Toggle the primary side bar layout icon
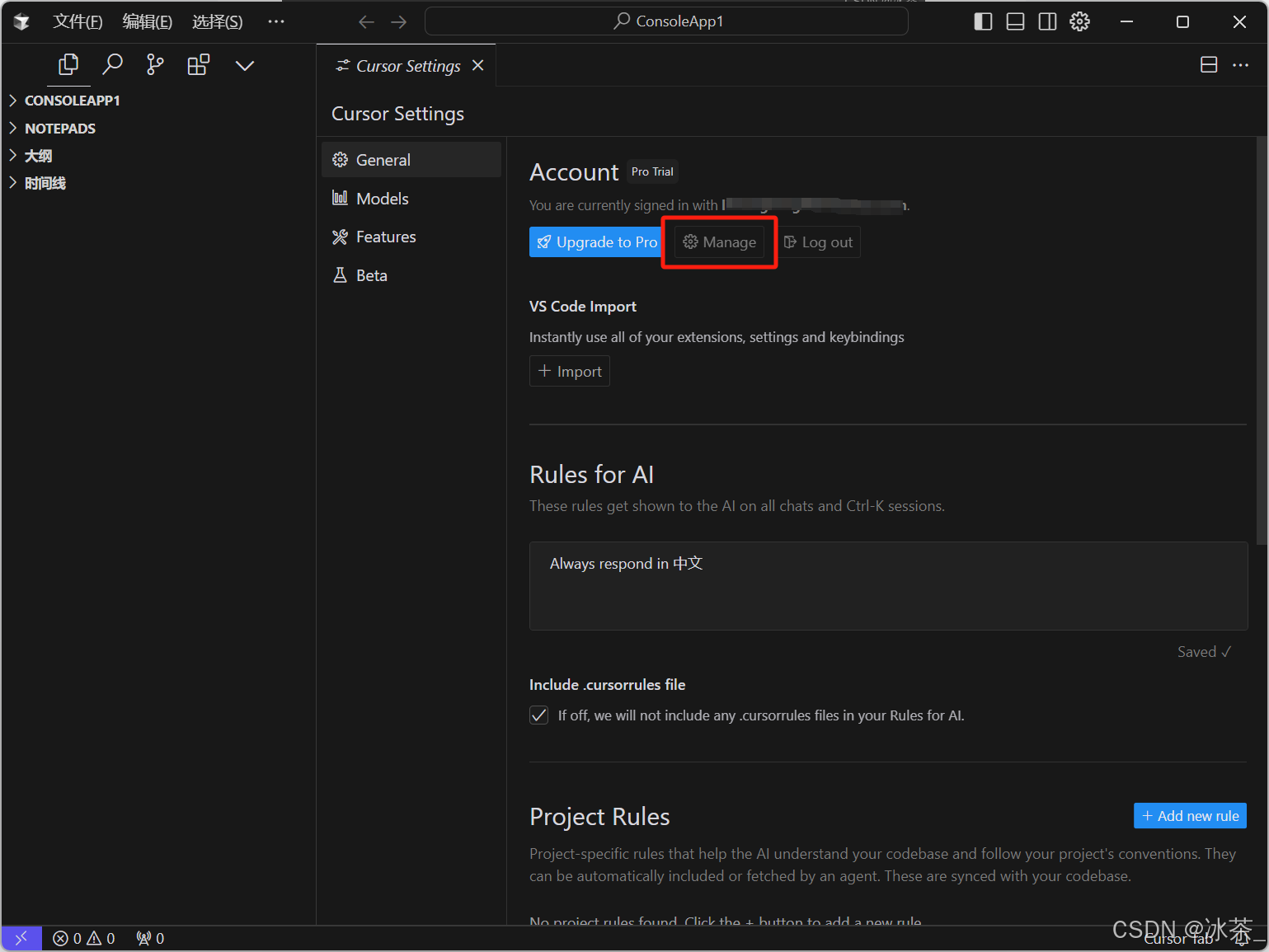 point(983,22)
